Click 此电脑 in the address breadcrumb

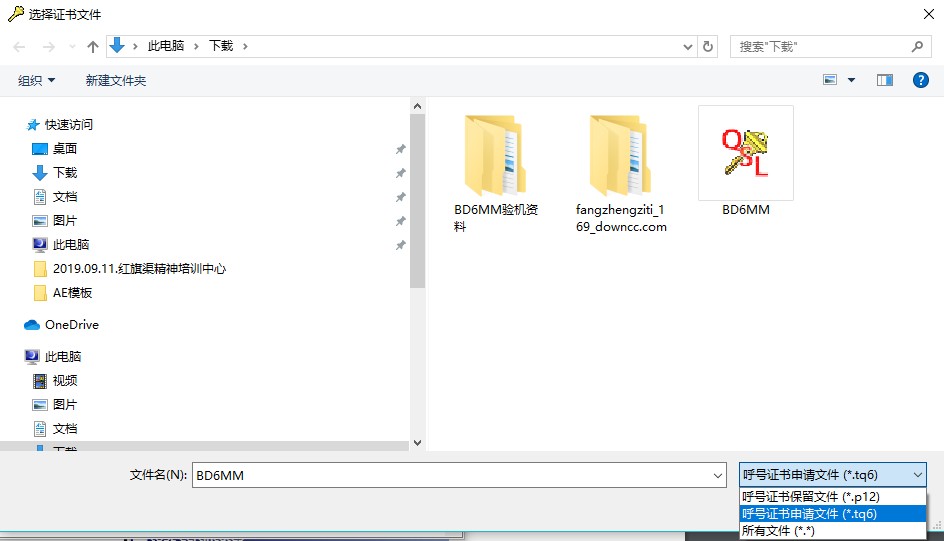tap(167, 47)
